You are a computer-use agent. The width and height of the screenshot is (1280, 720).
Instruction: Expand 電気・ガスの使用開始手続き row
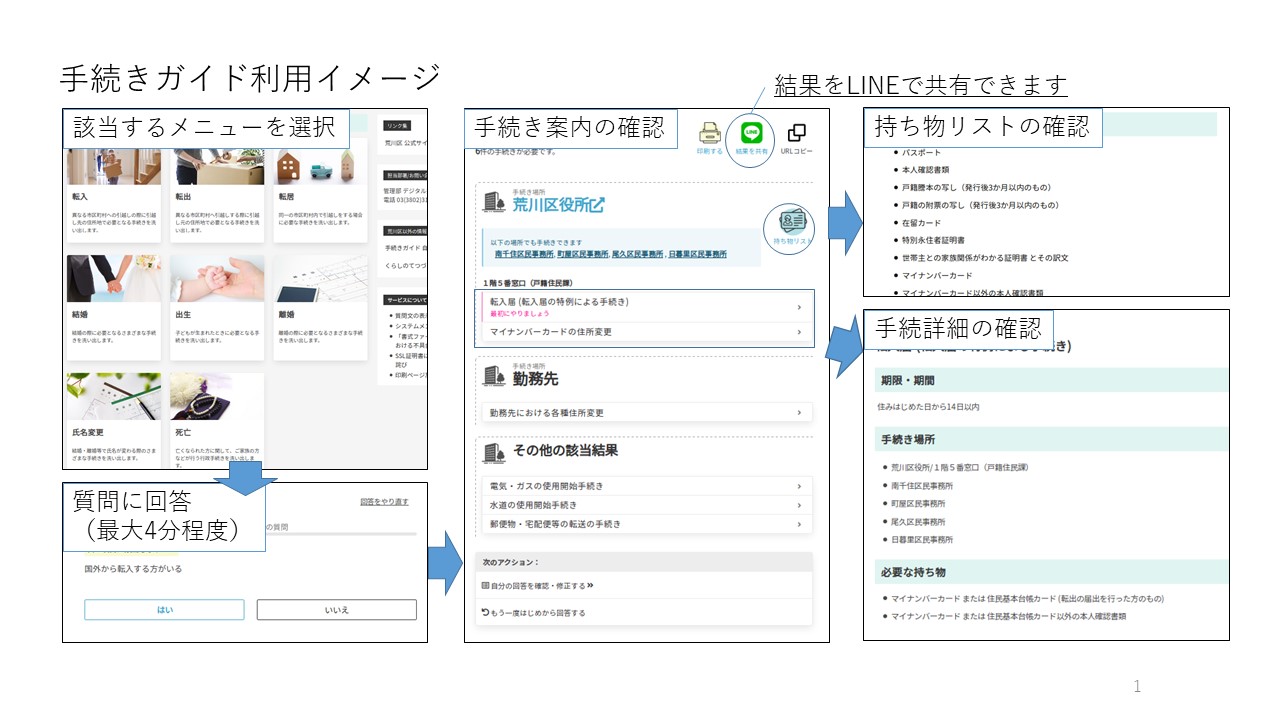coord(645,486)
